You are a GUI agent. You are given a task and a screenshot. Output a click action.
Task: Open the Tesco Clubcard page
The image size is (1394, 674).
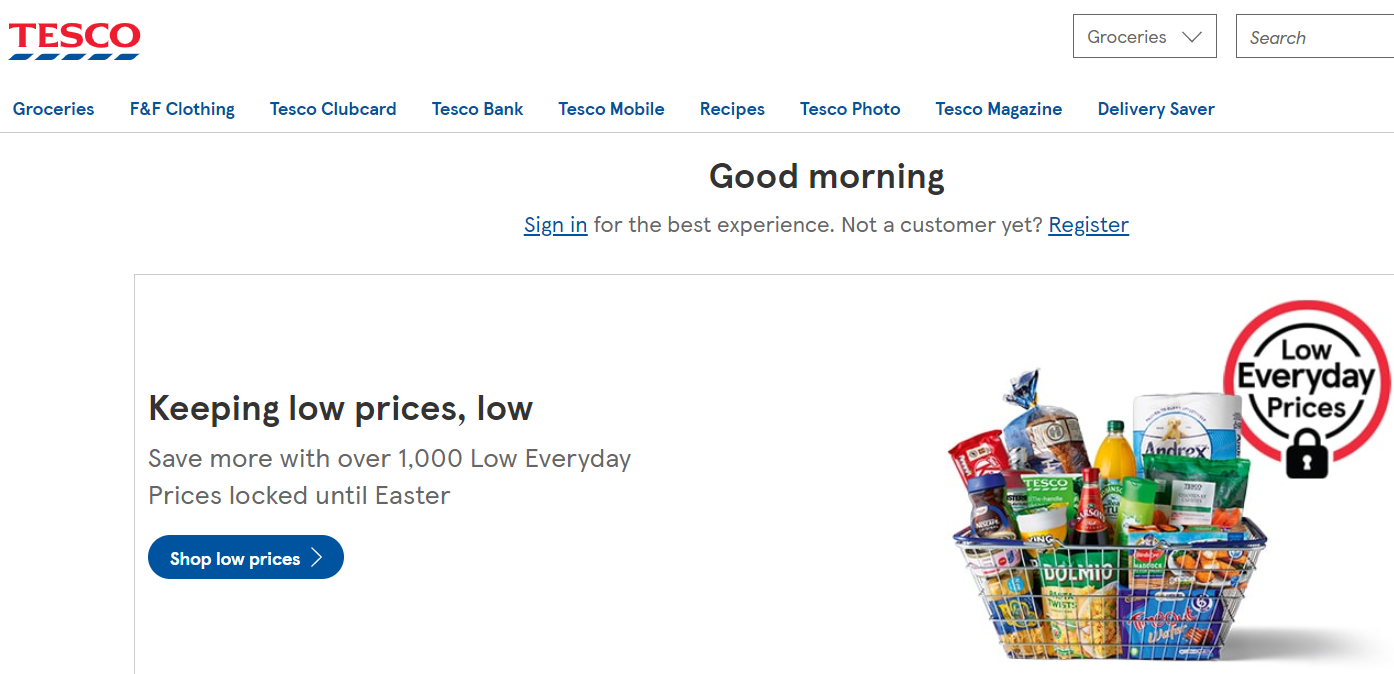333,109
